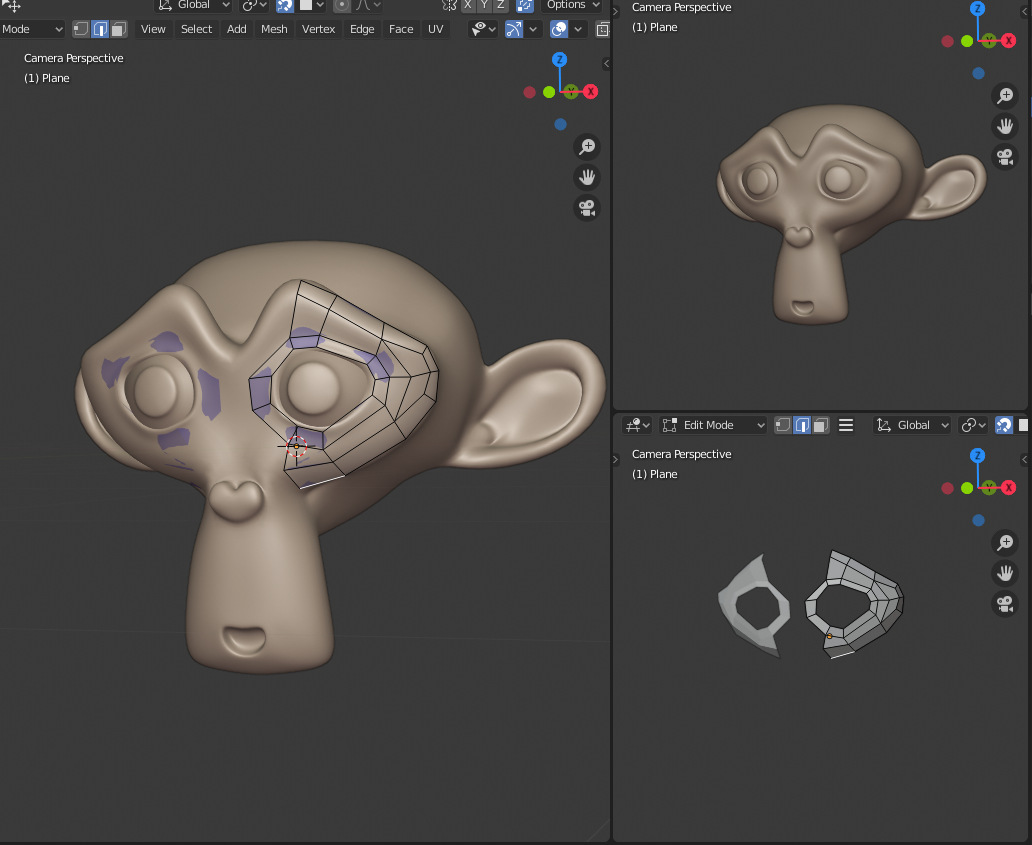Open the Edit Mode dropdown
This screenshot has height=845, width=1032.
[713, 425]
